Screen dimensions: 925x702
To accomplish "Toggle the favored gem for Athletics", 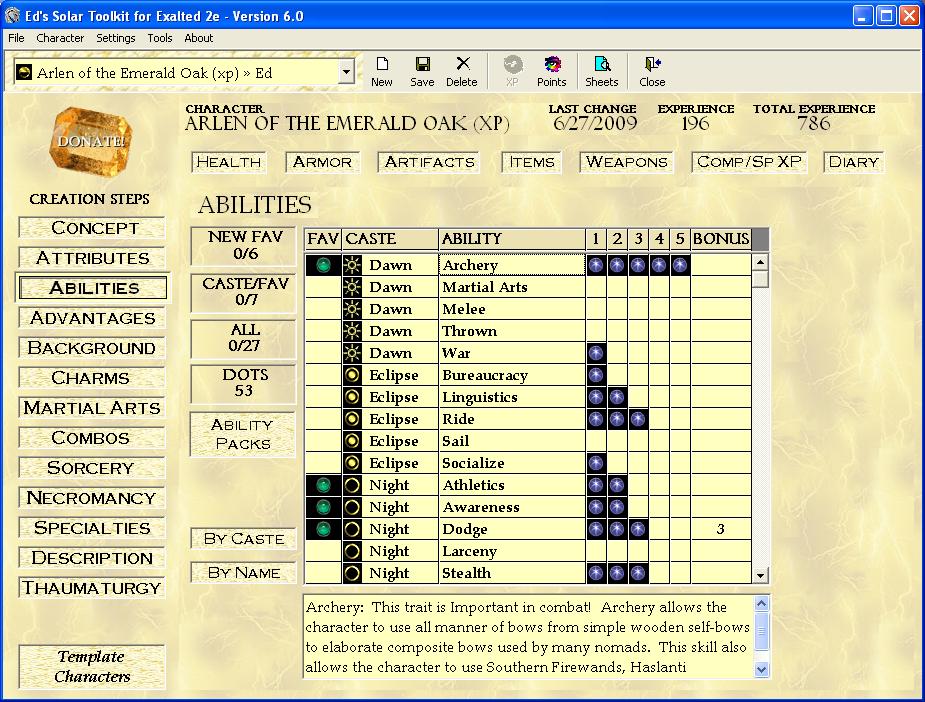I will [323, 485].
